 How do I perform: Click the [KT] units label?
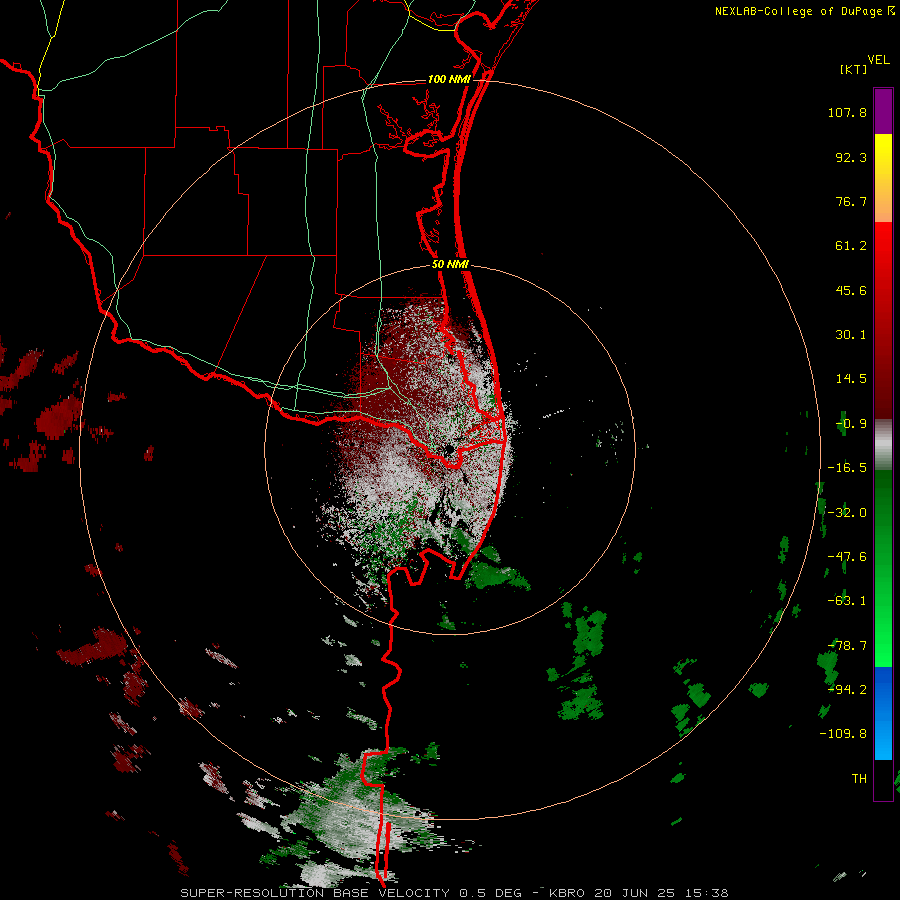click(854, 69)
